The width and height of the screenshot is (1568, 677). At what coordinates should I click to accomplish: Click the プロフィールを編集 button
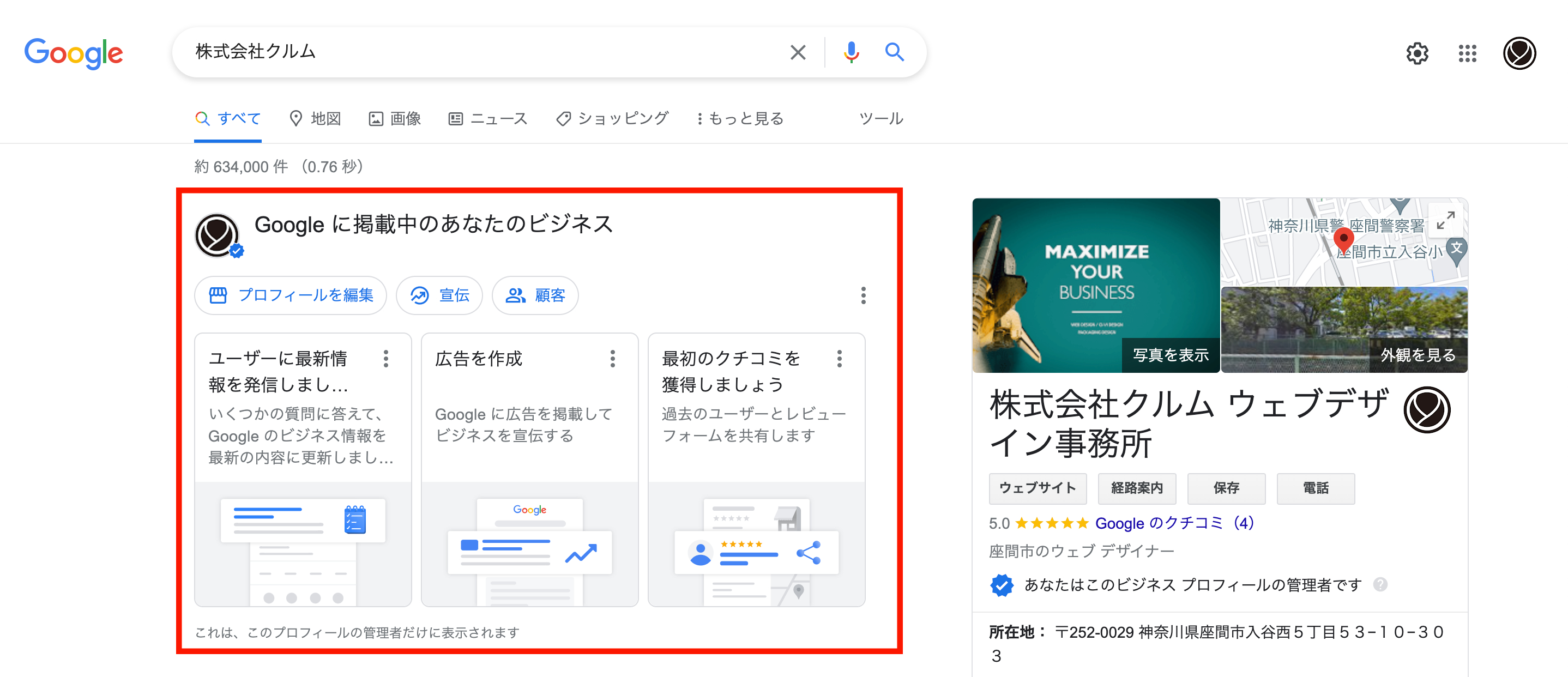click(291, 295)
